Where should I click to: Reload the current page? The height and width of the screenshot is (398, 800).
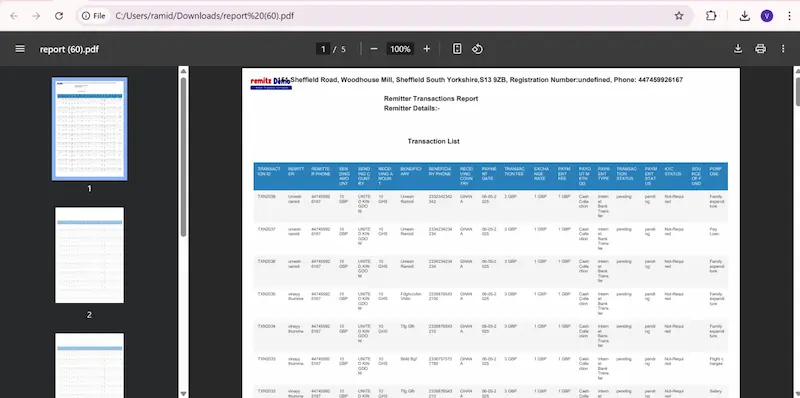tap(59, 16)
